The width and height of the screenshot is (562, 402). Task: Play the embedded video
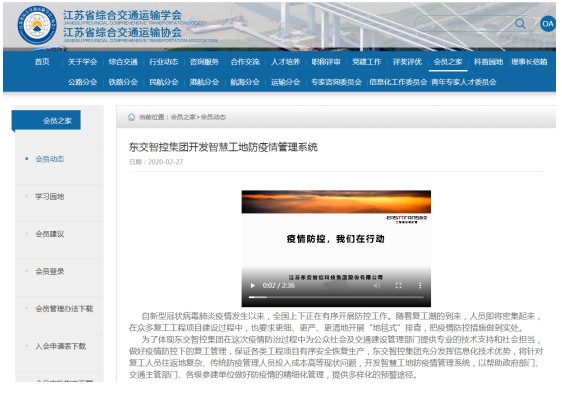(253, 286)
